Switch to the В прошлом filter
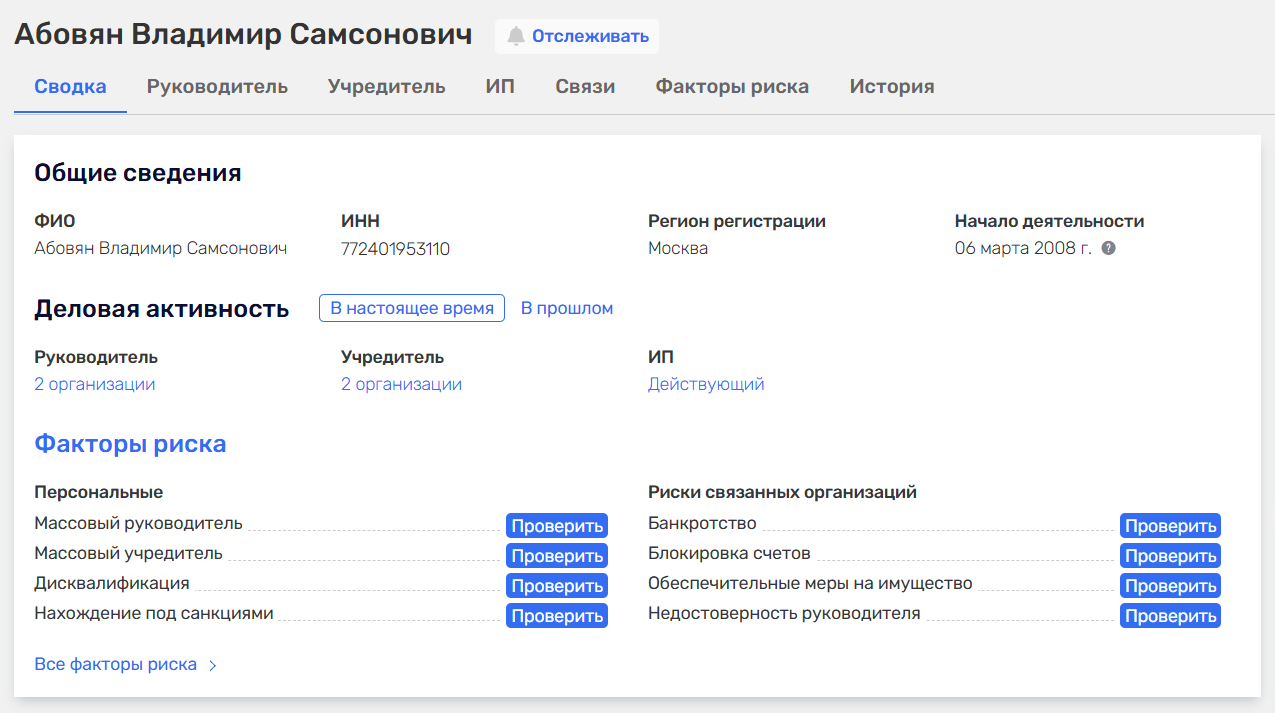 (566, 308)
